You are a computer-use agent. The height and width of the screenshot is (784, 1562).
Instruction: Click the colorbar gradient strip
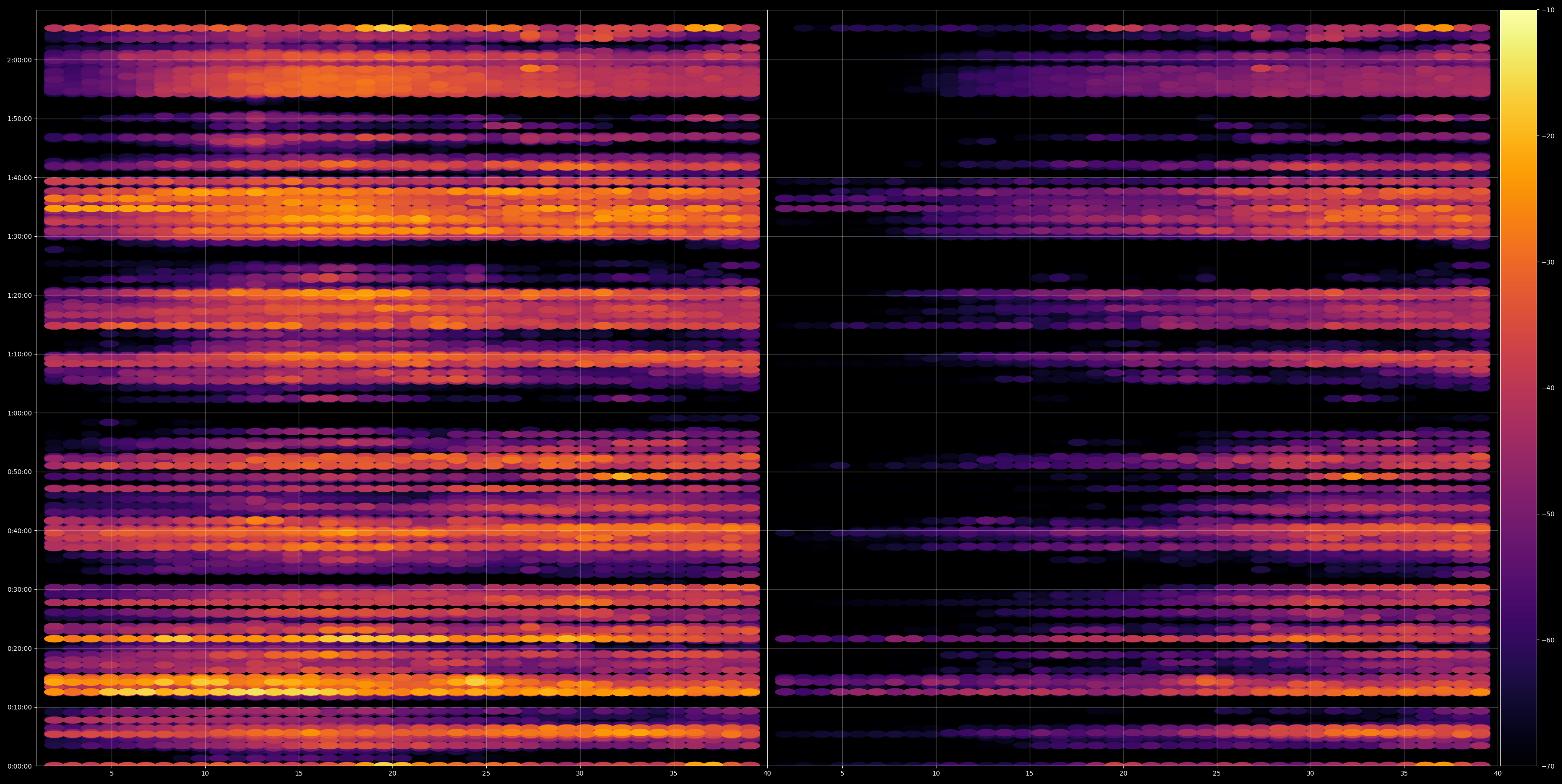tap(1518, 388)
